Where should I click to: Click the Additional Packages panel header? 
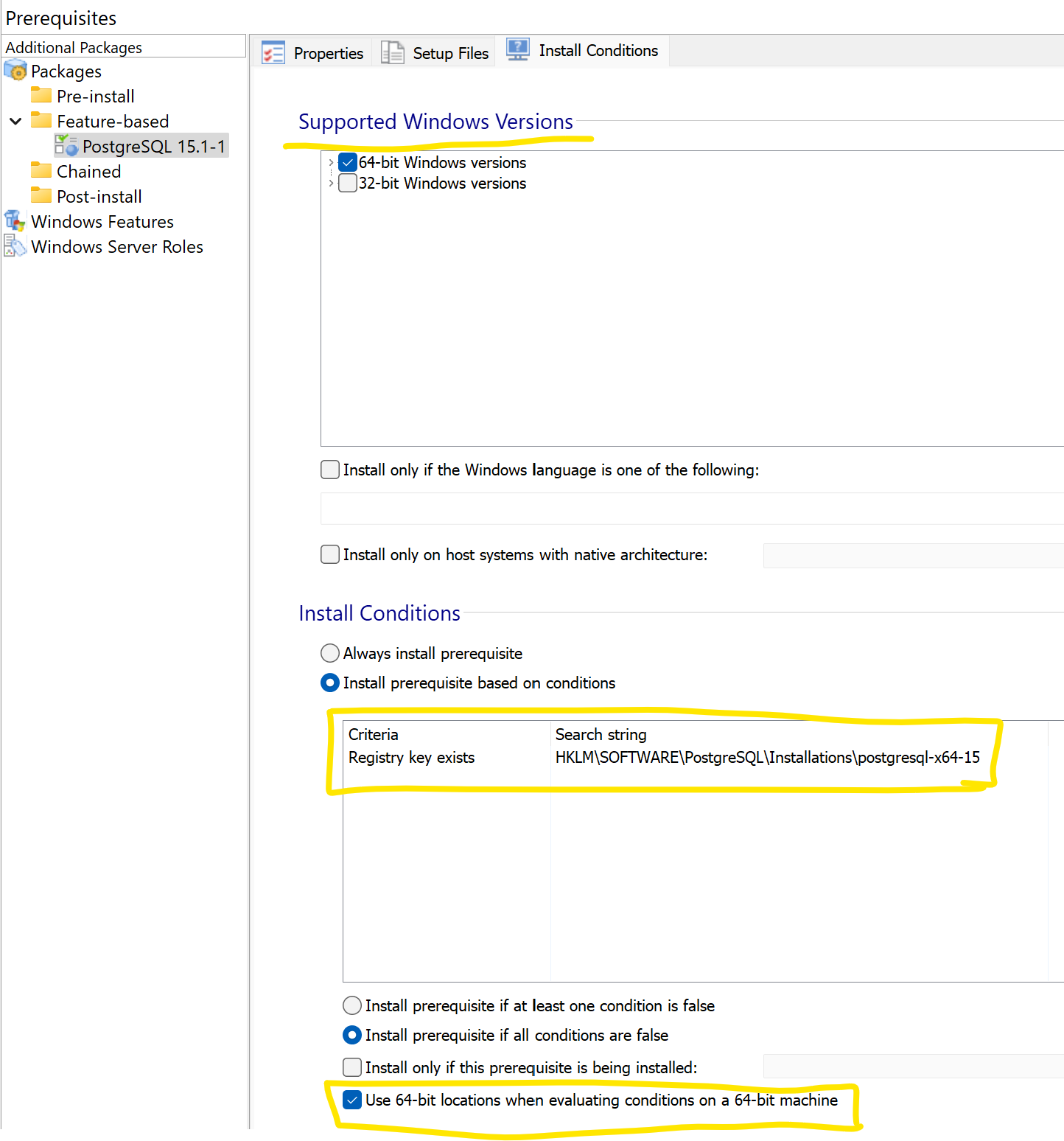click(x=124, y=47)
